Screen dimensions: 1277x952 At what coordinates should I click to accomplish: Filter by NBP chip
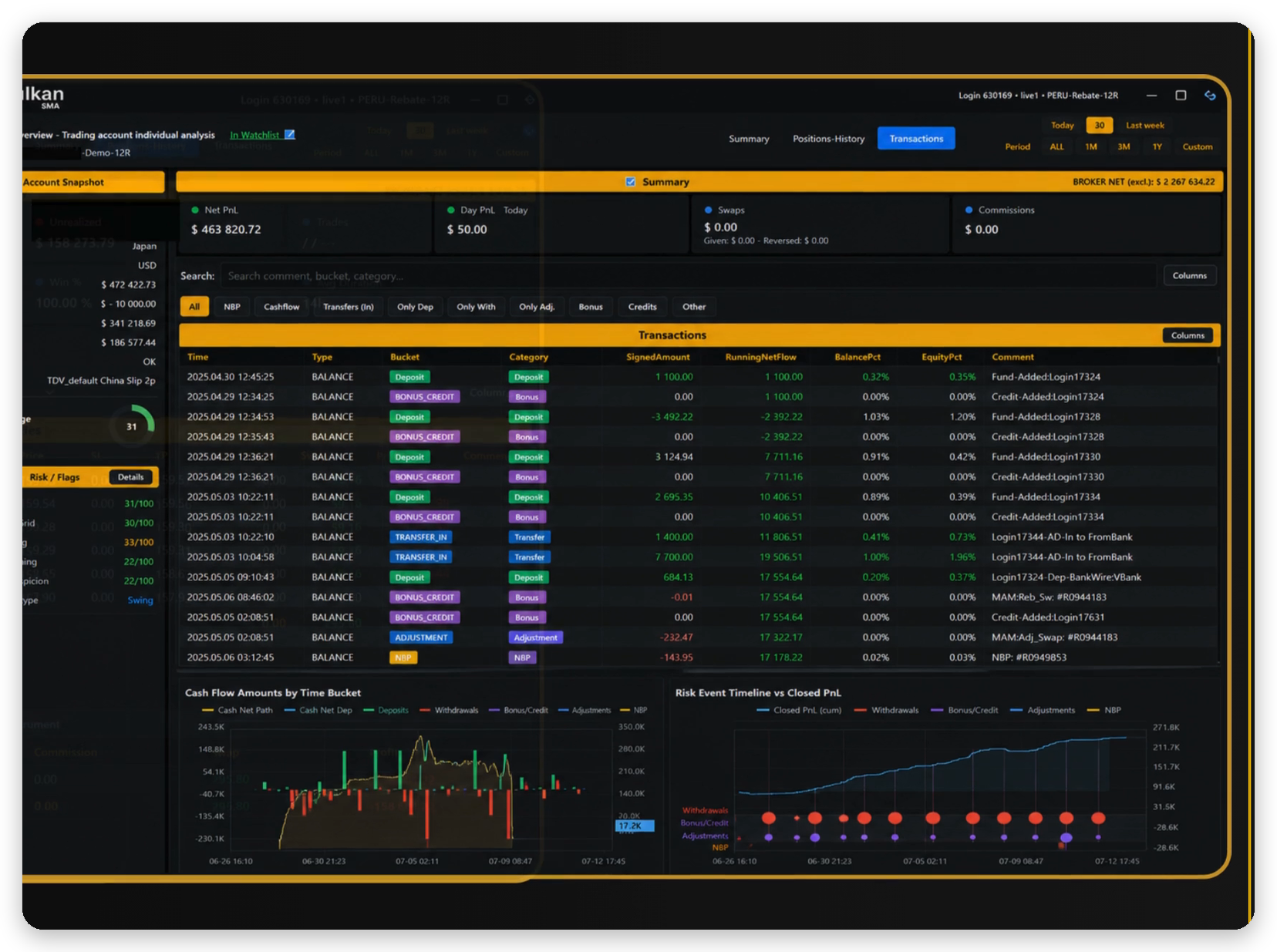coord(232,307)
